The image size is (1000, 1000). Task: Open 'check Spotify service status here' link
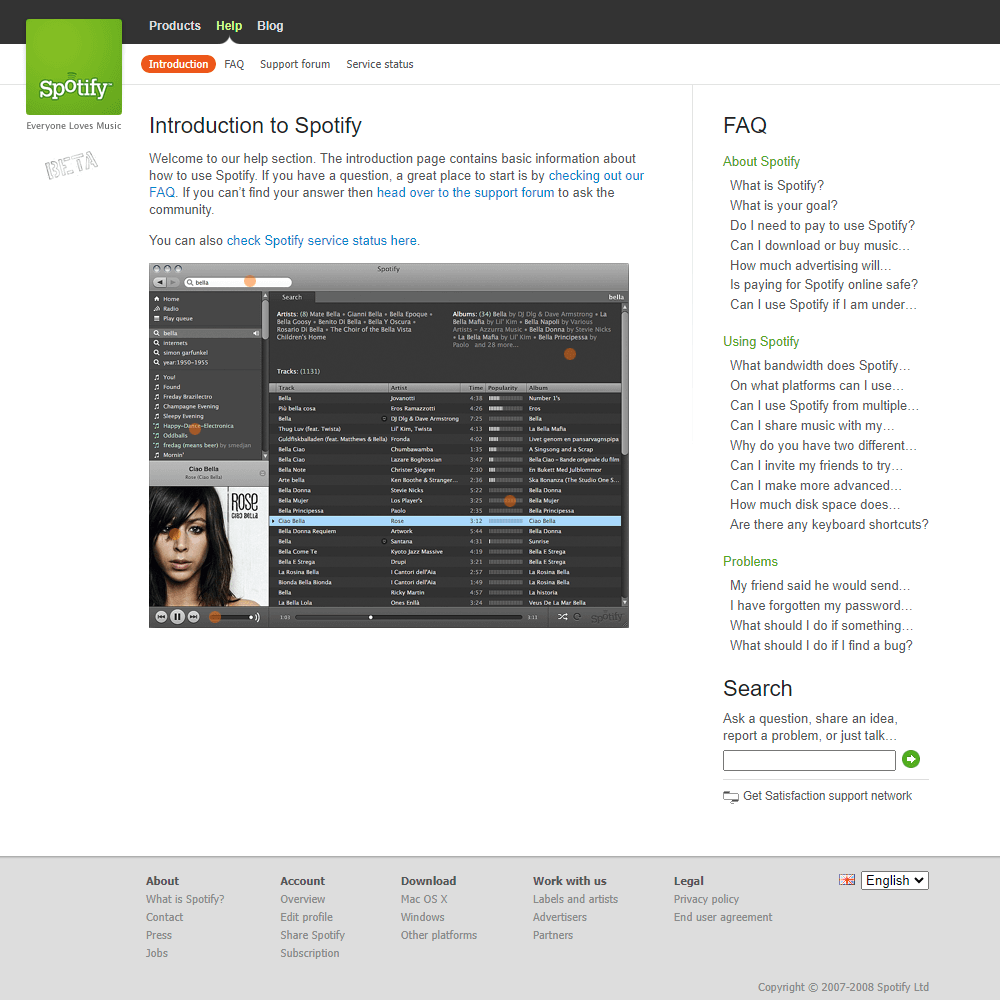tap(322, 240)
